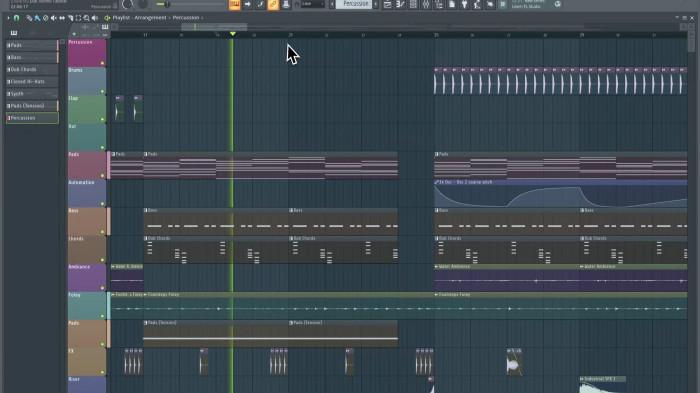Select the Pads (Tension) pattern in picker
This screenshot has height=393, width=700.
(32, 106)
